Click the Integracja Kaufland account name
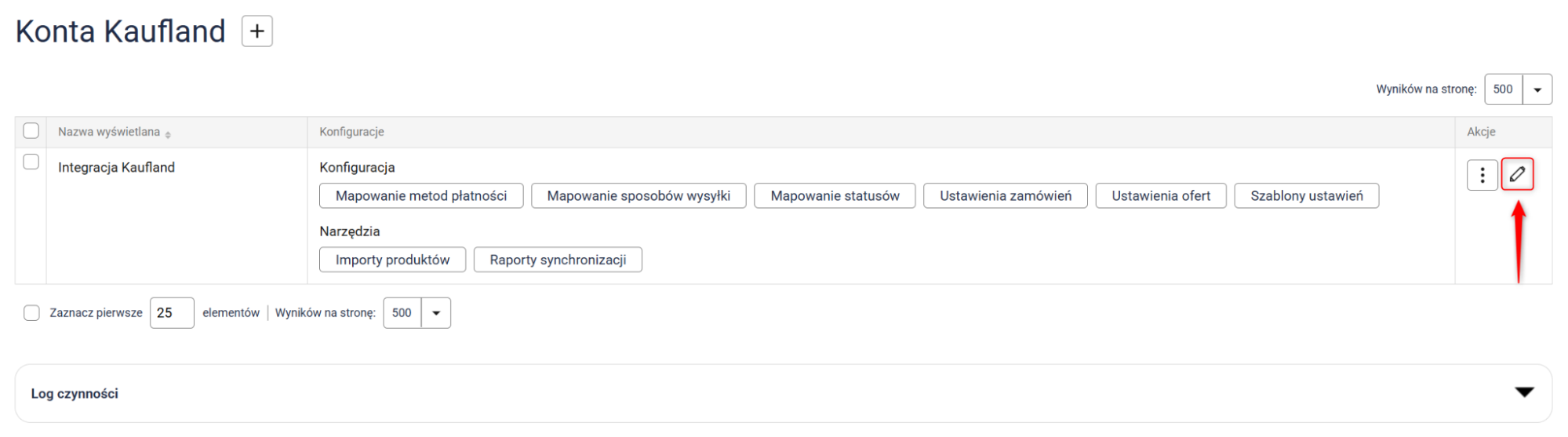The height and width of the screenshot is (437, 1568). (116, 167)
